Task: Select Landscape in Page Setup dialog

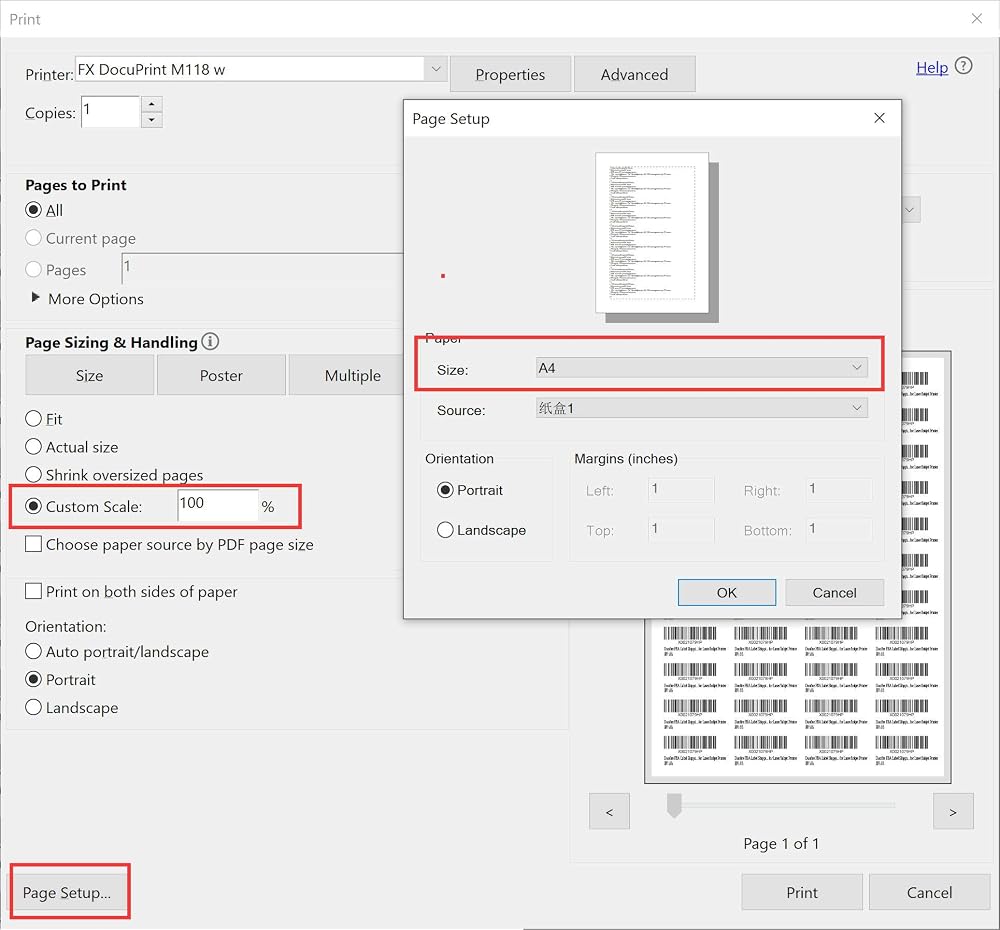Action: point(445,529)
